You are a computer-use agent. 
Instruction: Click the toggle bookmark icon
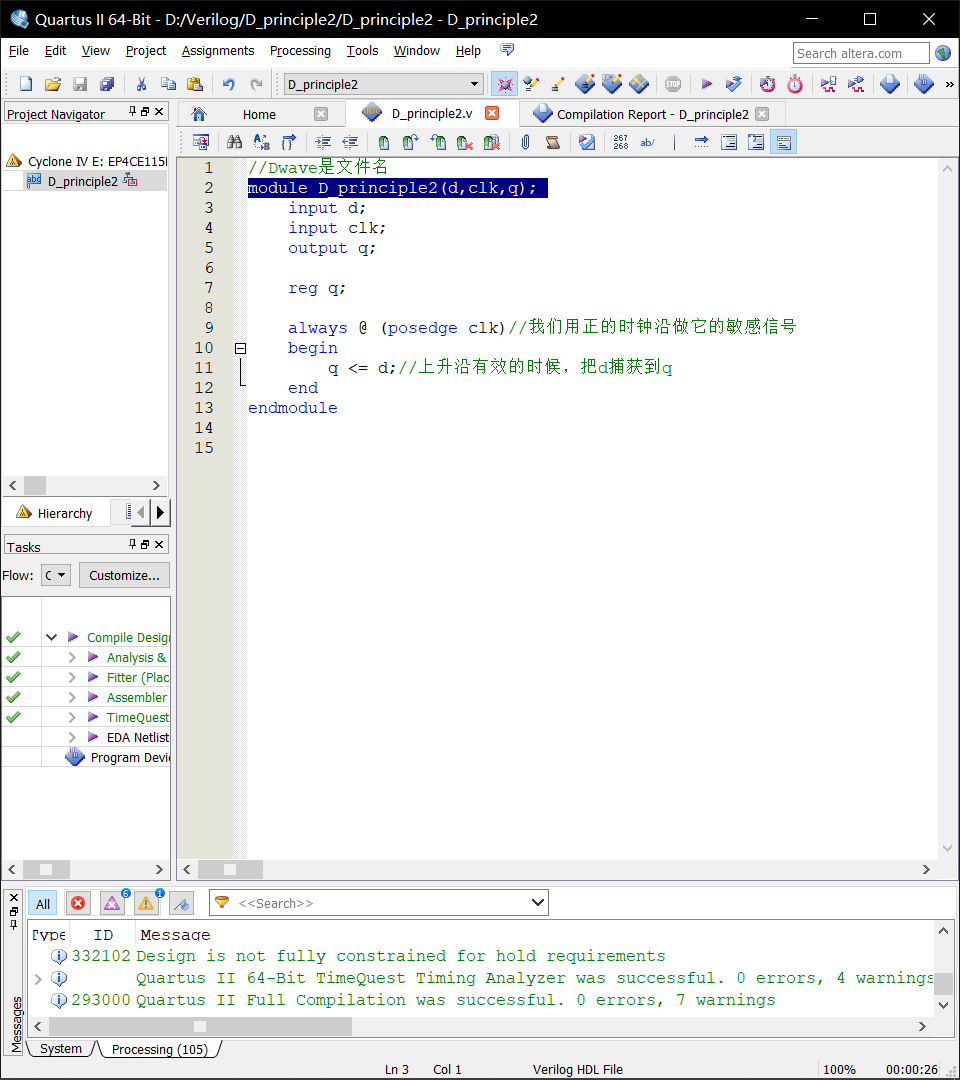[384, 142]
